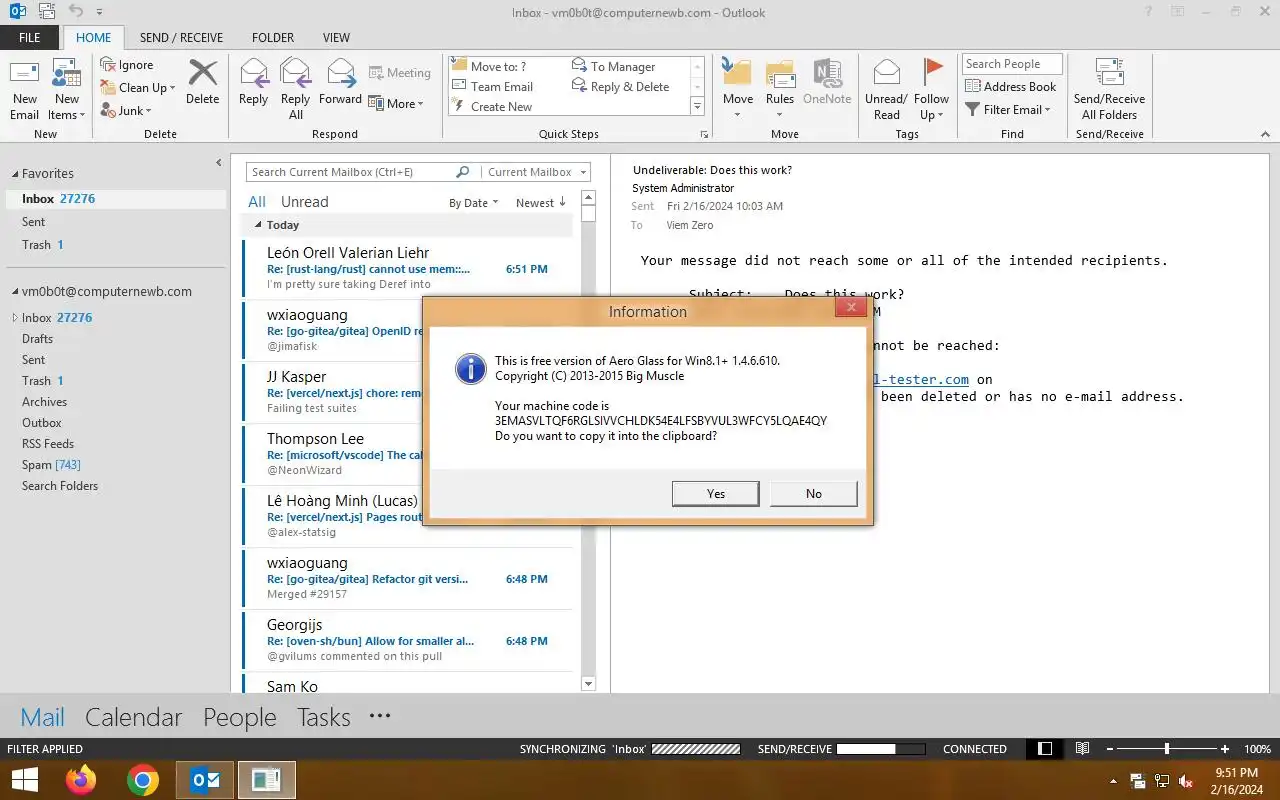Open the Current Mailbox scope dropdown

click(x=535, y=172)
